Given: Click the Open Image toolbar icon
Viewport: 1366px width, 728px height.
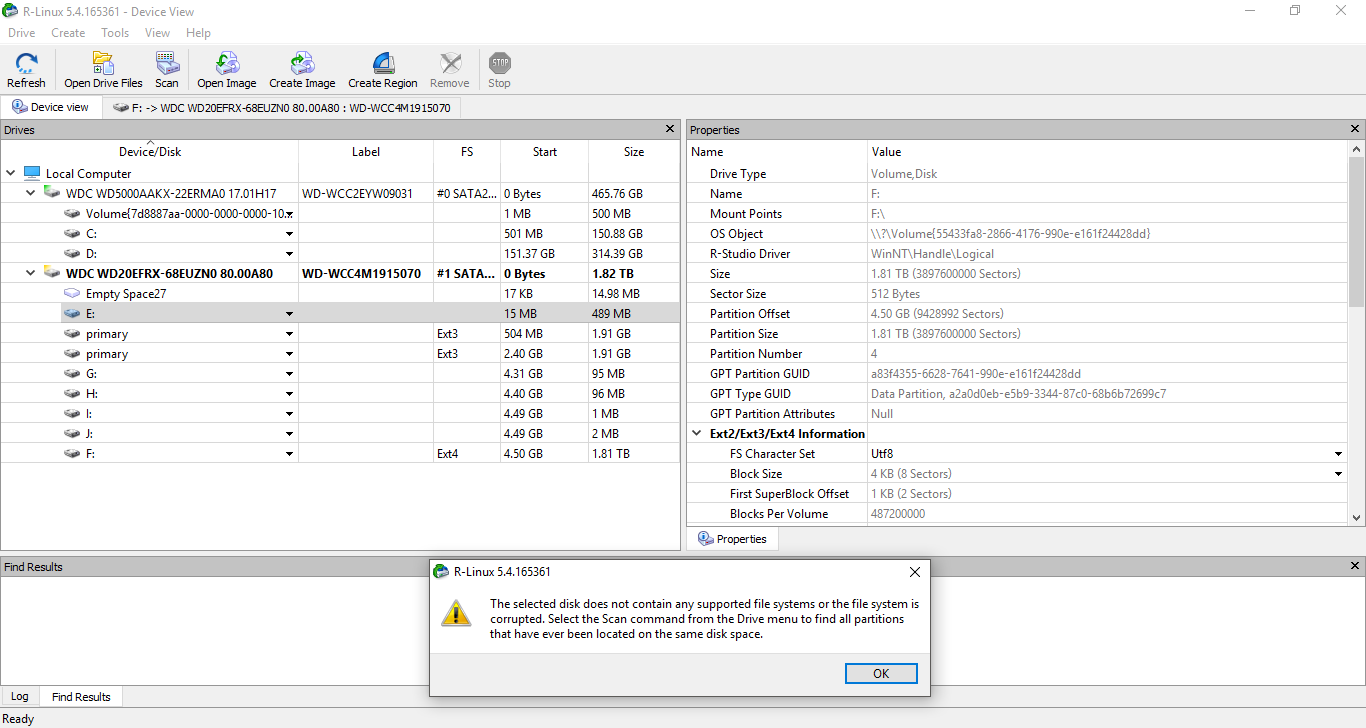Looking at the screenshot, I should coord(227,64).
